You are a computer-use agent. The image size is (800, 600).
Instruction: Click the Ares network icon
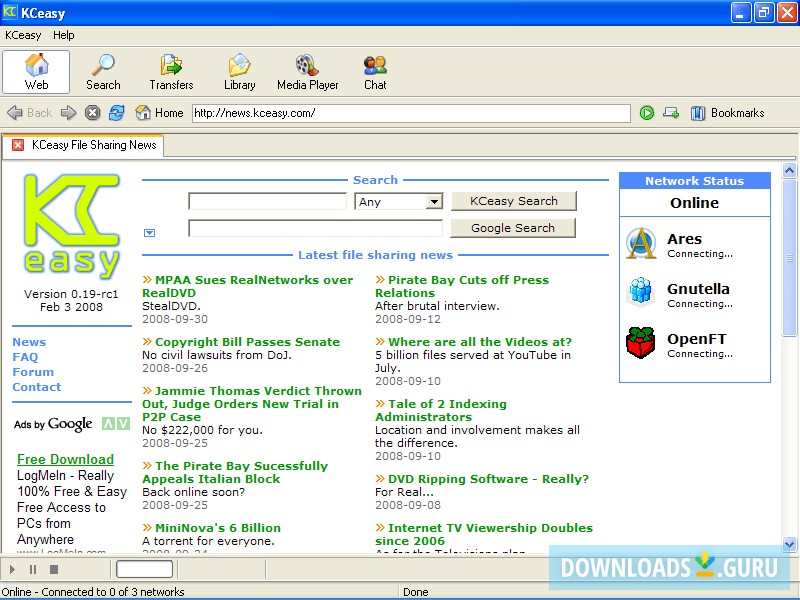pyautogui.click(x=641, y=243)
